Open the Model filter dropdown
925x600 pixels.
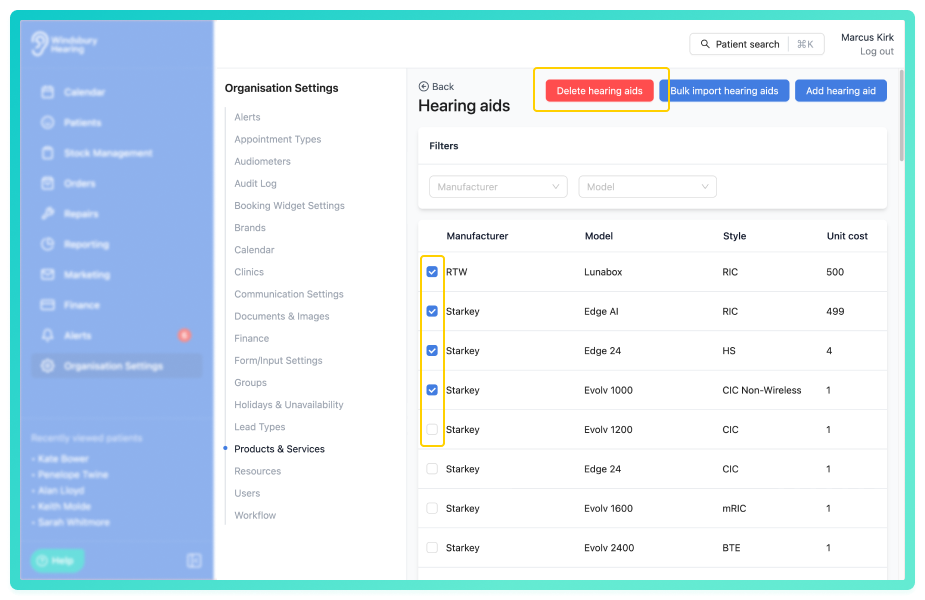pos(648,186)
